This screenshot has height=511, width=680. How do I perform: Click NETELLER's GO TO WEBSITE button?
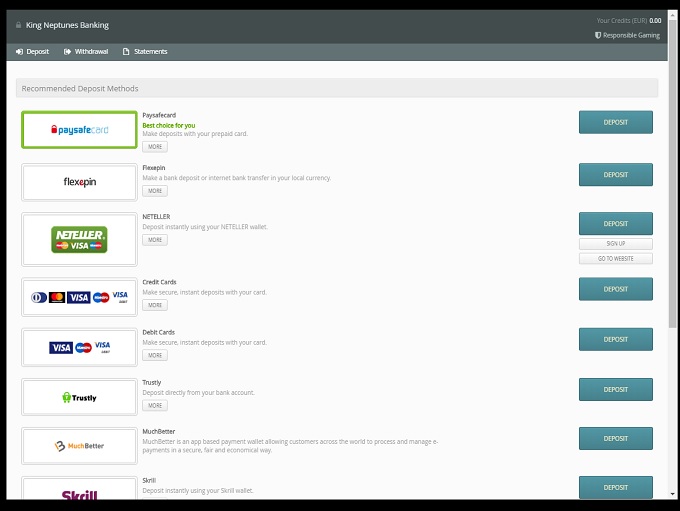[615, 258]
